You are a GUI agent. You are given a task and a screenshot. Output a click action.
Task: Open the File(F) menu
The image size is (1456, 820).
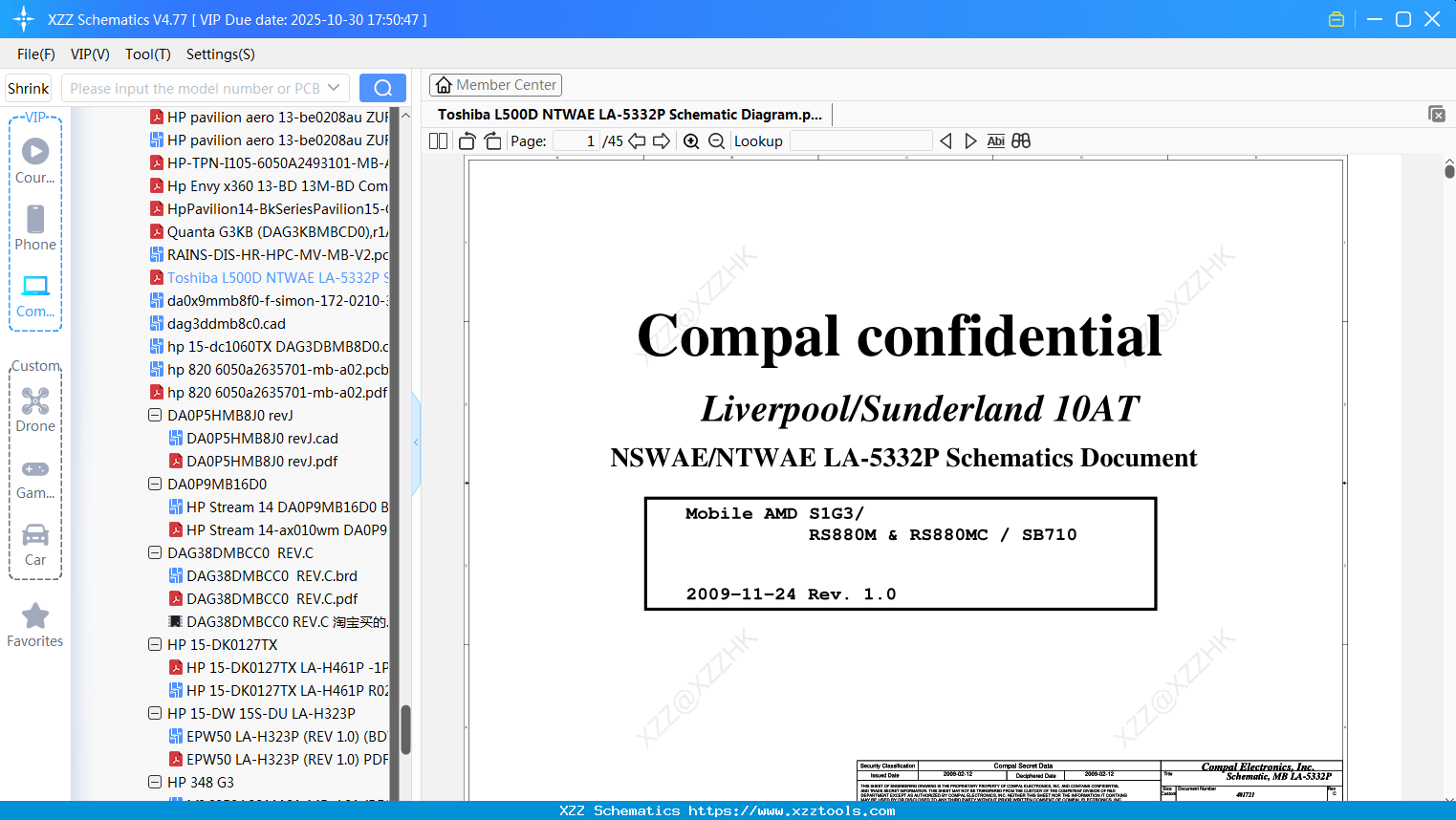pyautogui.click(x=36, y=54)
